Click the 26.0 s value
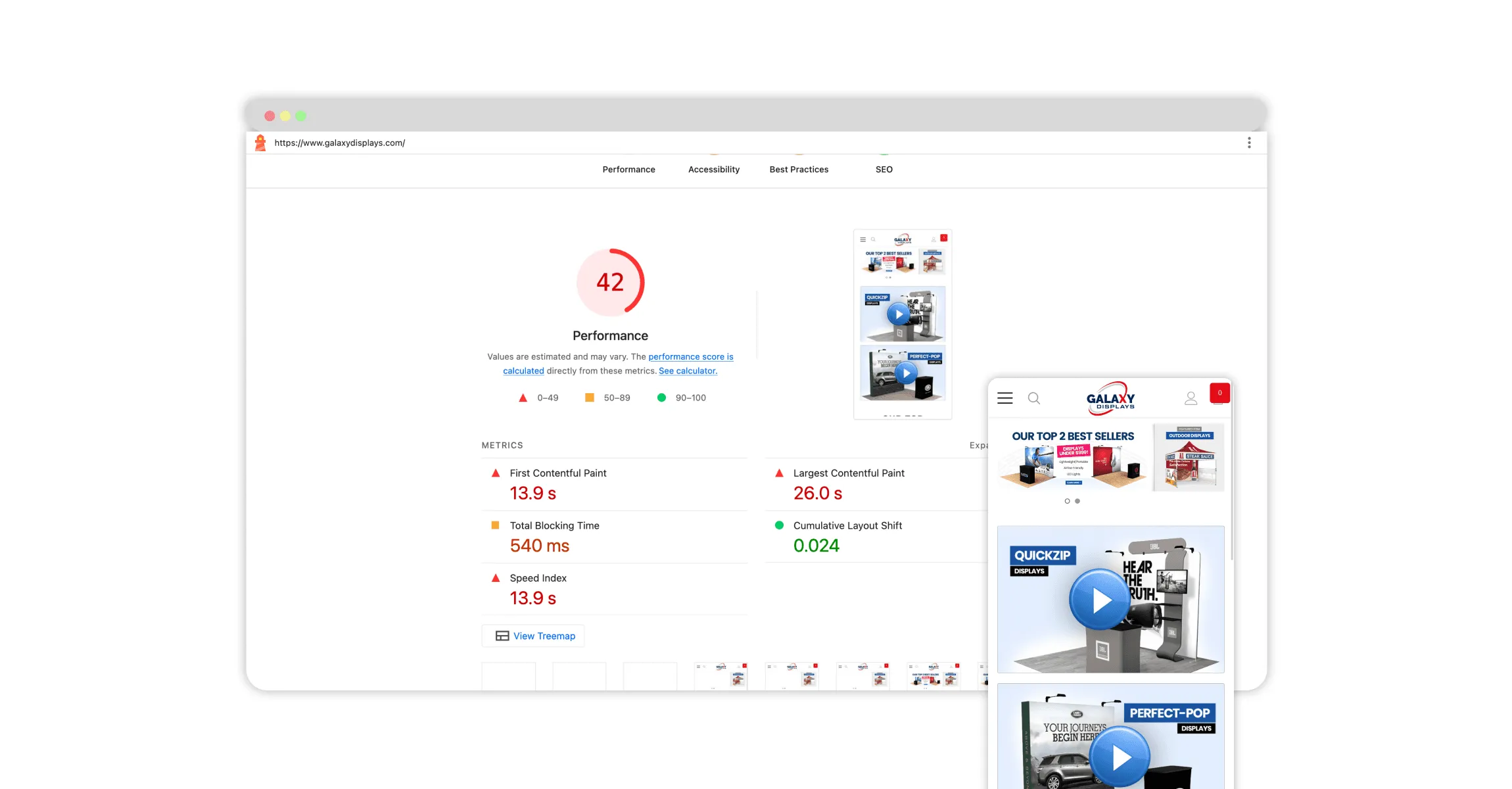Screen dimensions: 1512x789 (x=817, y=492)
